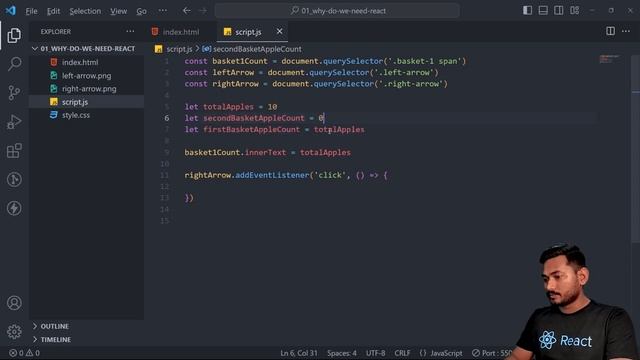Click 'innerText' on line 9

[x=265, y=153]
